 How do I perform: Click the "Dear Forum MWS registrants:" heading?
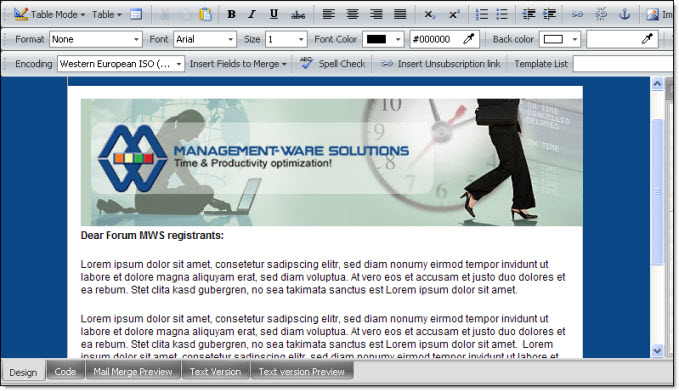152,236
